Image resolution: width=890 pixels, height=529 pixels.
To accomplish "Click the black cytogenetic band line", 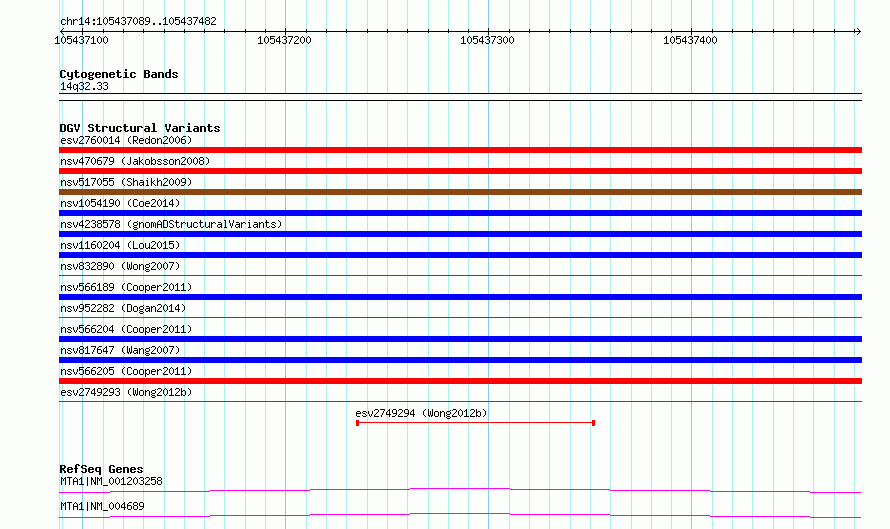I will point(460,97).
